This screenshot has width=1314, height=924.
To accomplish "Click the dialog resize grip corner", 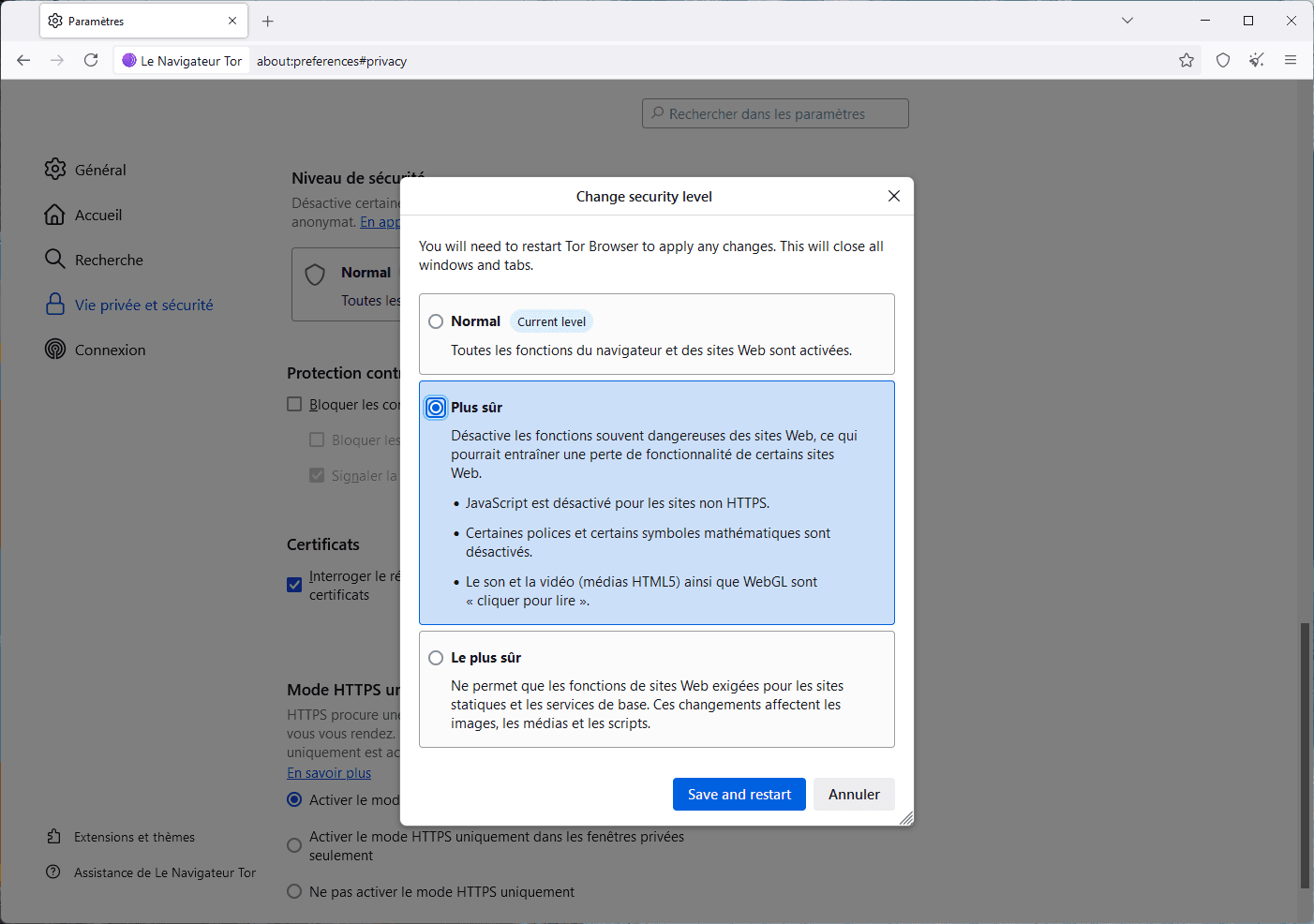I will point(906,818).
